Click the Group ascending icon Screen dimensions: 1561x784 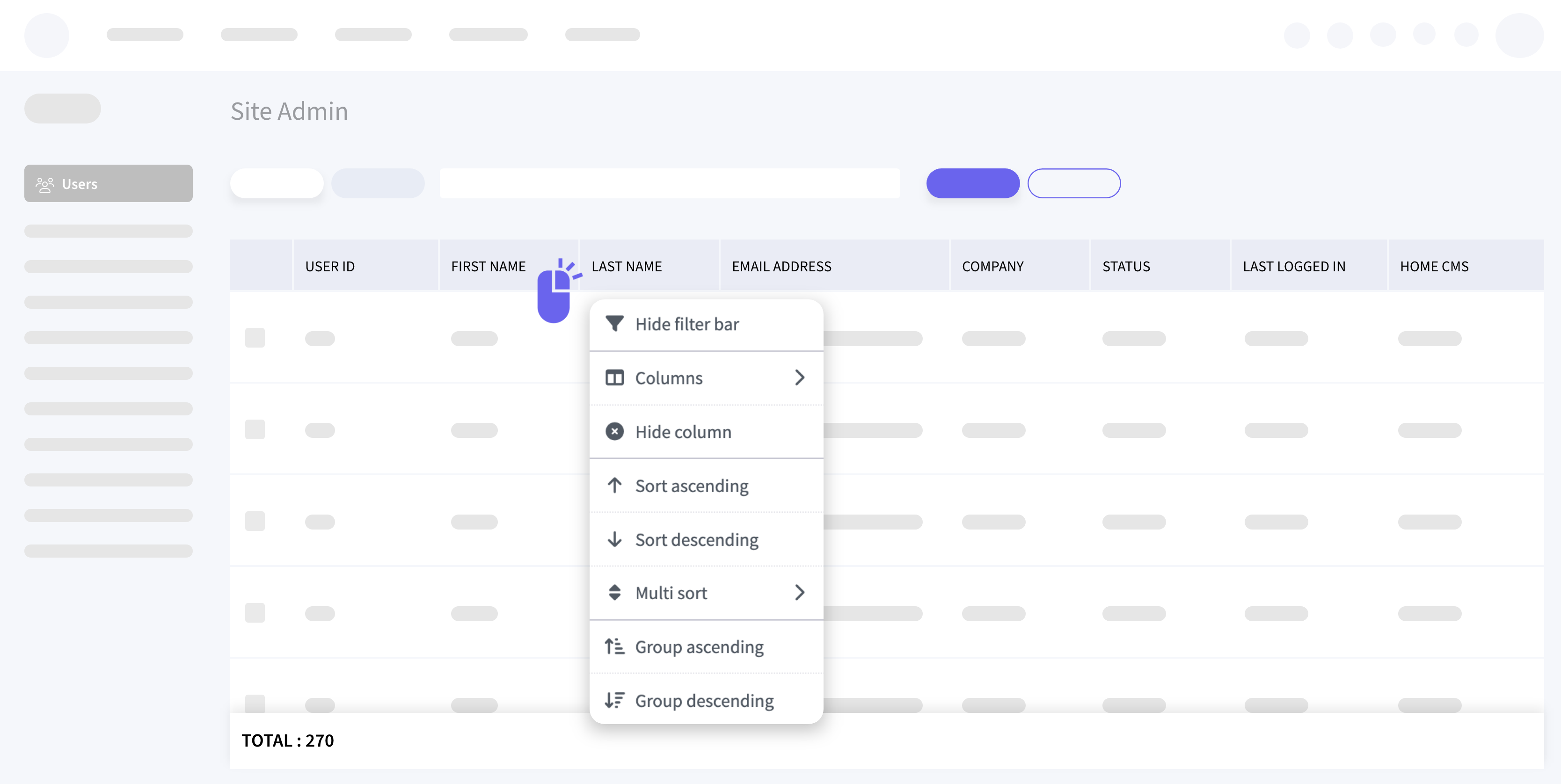[614, 646]
